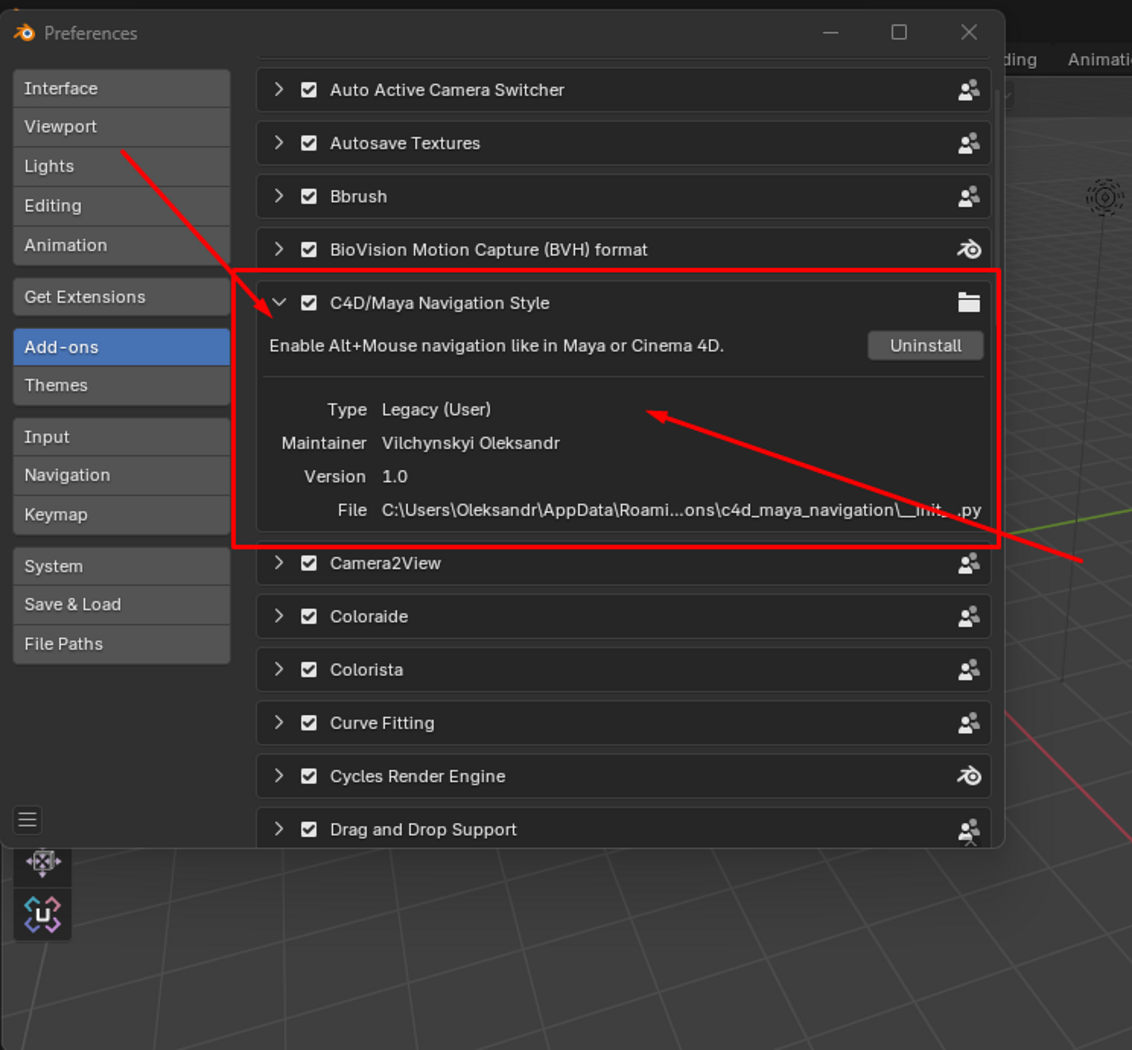Expand the Bbrush add-on details
Viewport: 1132px width, 1050px height.
click(x=279, y=196)
